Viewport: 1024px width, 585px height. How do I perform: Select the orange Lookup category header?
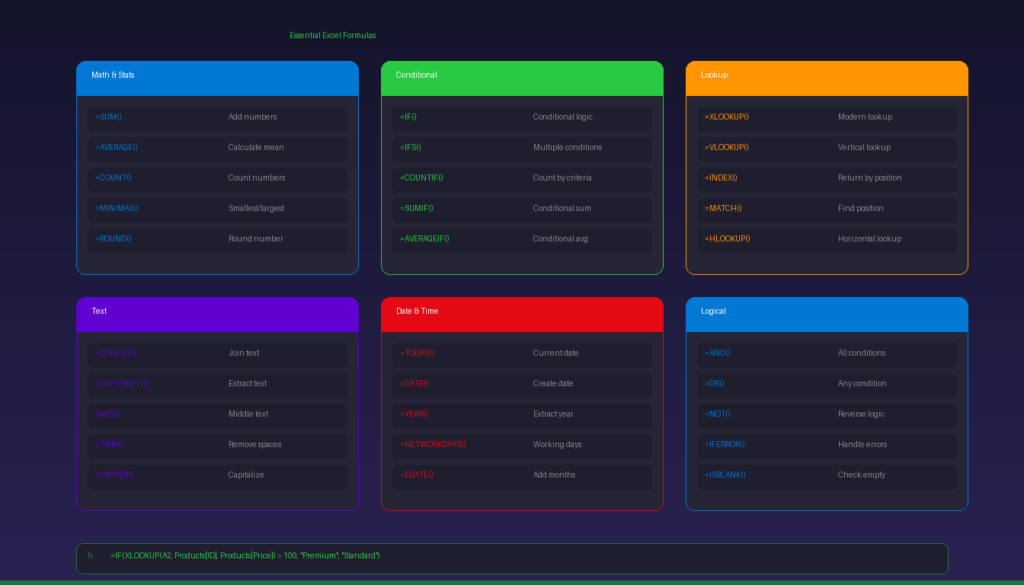[x=826, y=76]
